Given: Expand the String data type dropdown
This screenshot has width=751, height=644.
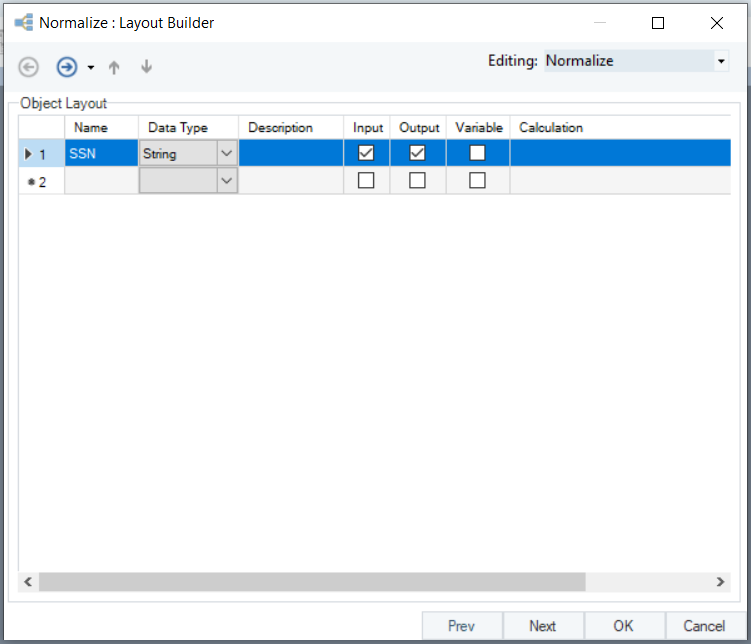Looking at the screenshot, I should (226, 153).
